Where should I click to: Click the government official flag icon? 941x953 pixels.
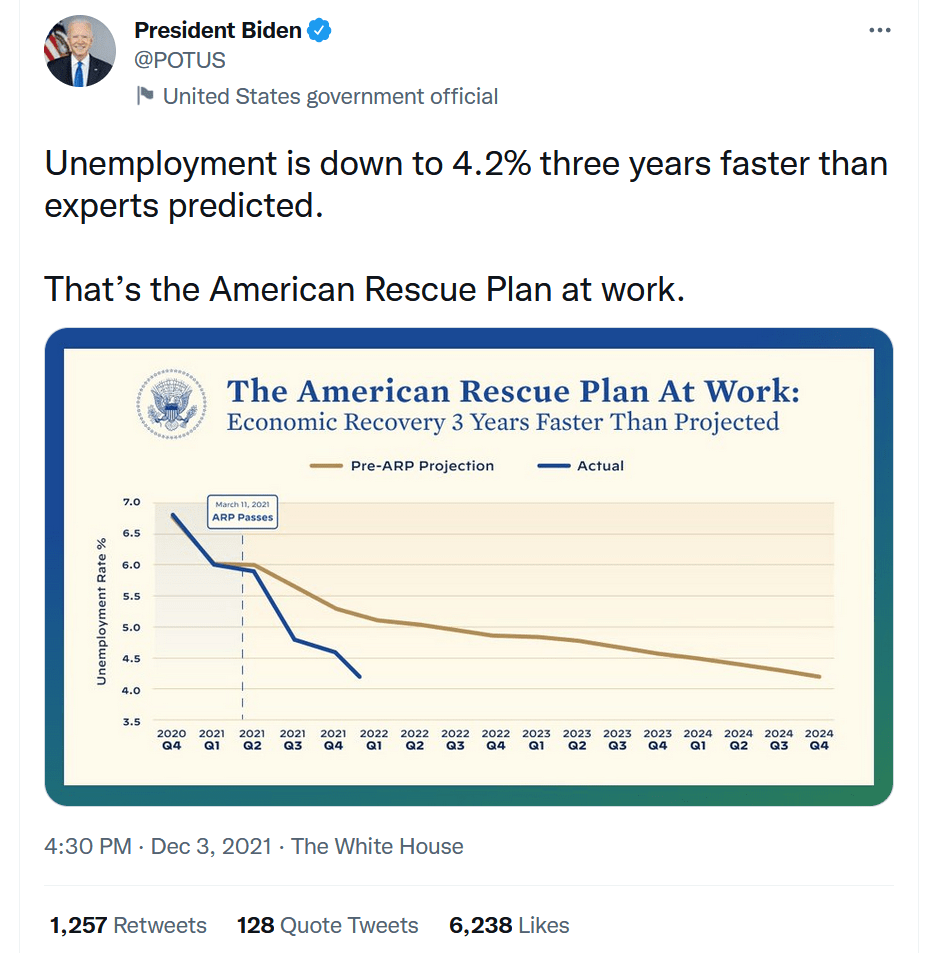[145, 96]
